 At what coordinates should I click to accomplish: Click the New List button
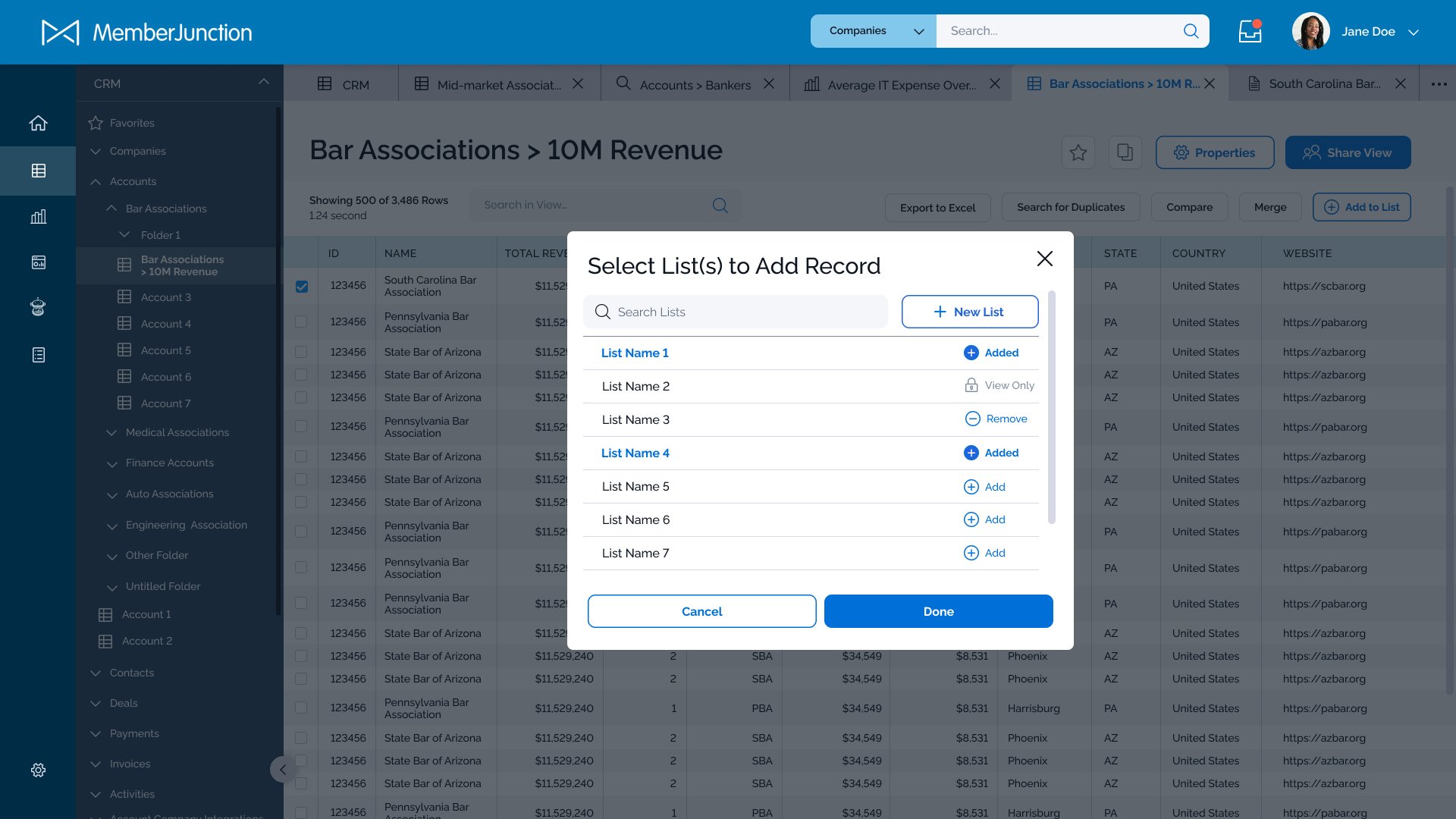tap(970, 312)
